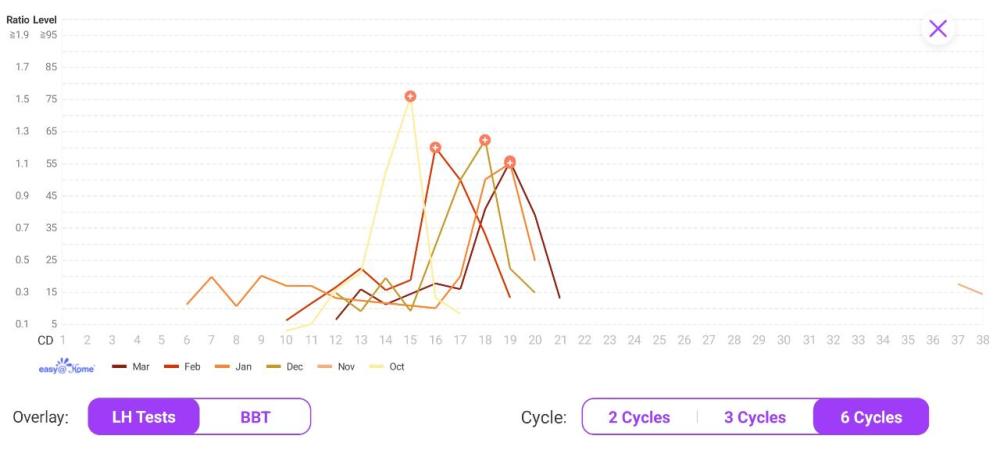Image resolution: width=1000 pixels, height=450 pixels.
Task: Select the Dec cycle in the legend
Action: coord(285,367)
